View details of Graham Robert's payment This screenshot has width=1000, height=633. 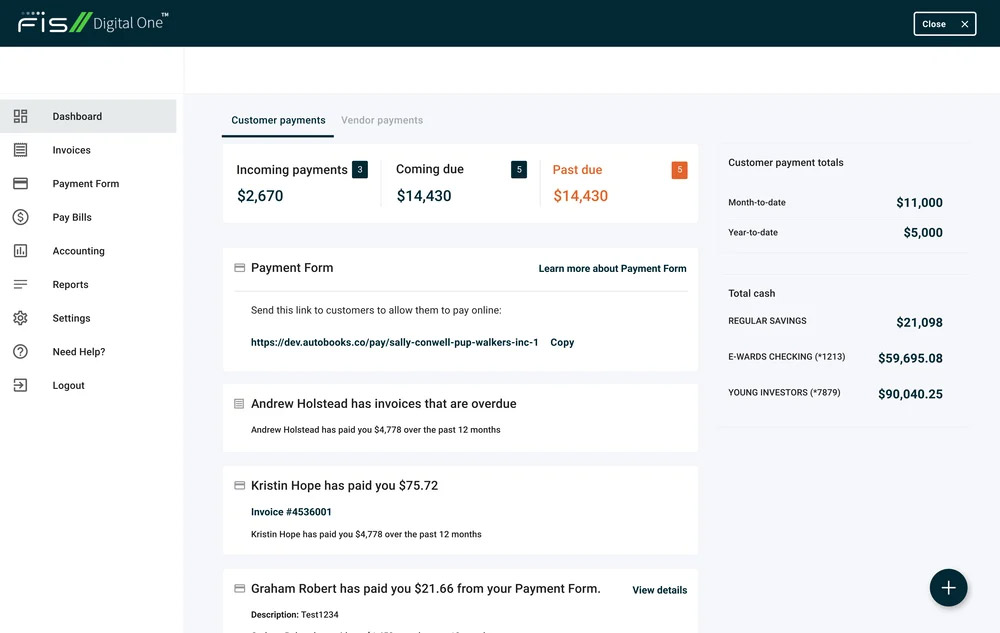click(659, 590)
